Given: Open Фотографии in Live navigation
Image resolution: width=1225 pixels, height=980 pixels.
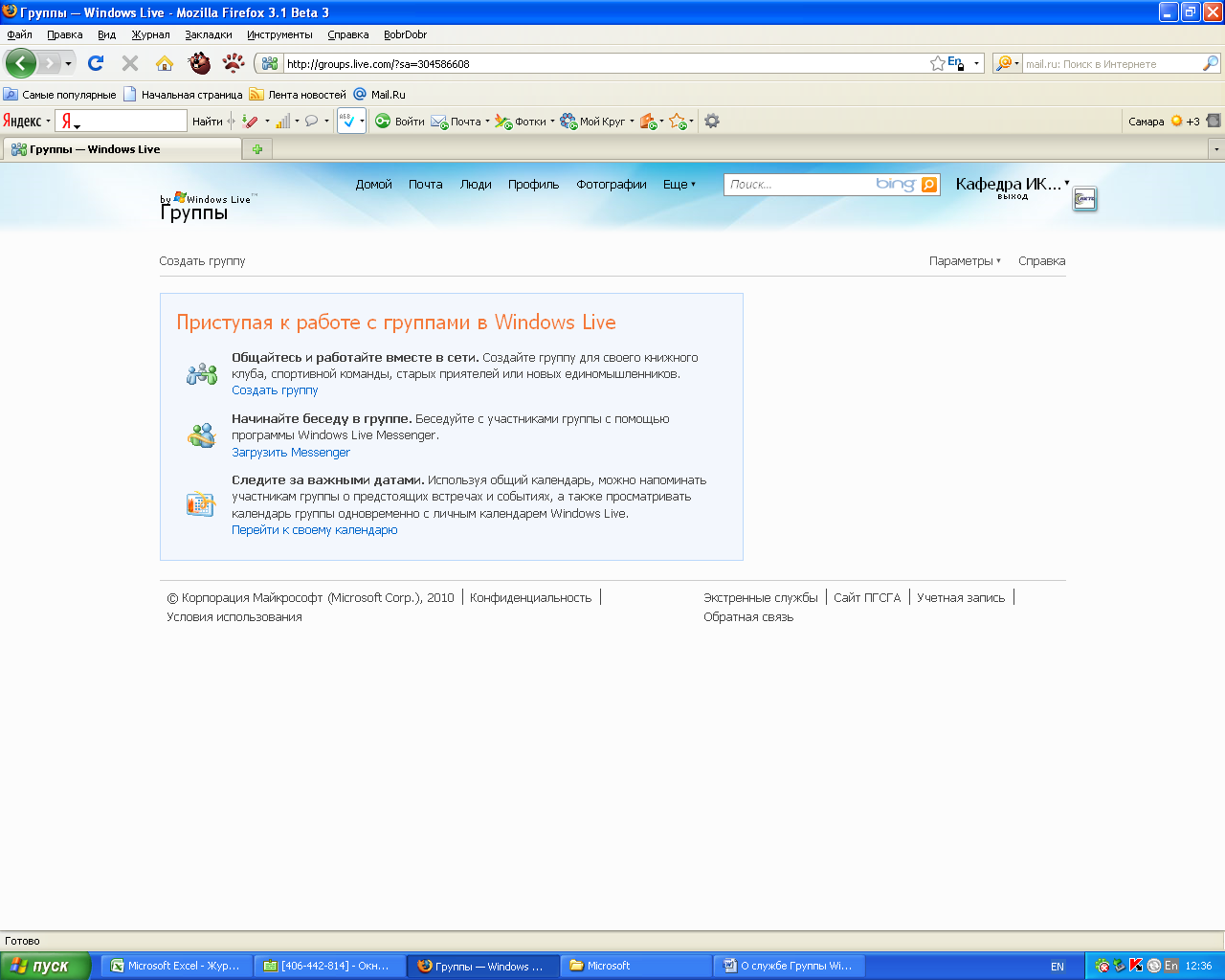Looking at the screenshot, I should (x=612, y=185).
